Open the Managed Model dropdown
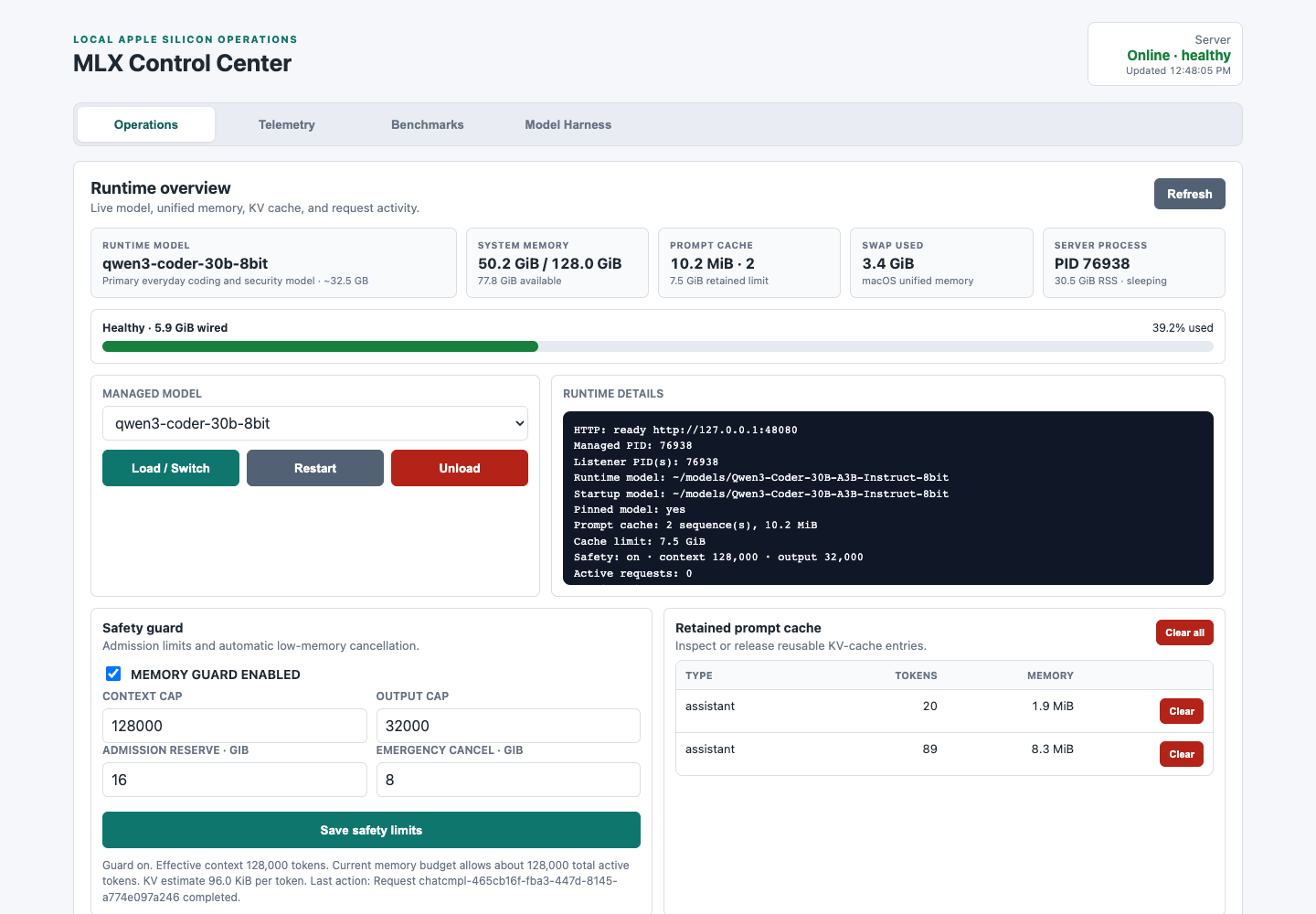 [315, 423]
